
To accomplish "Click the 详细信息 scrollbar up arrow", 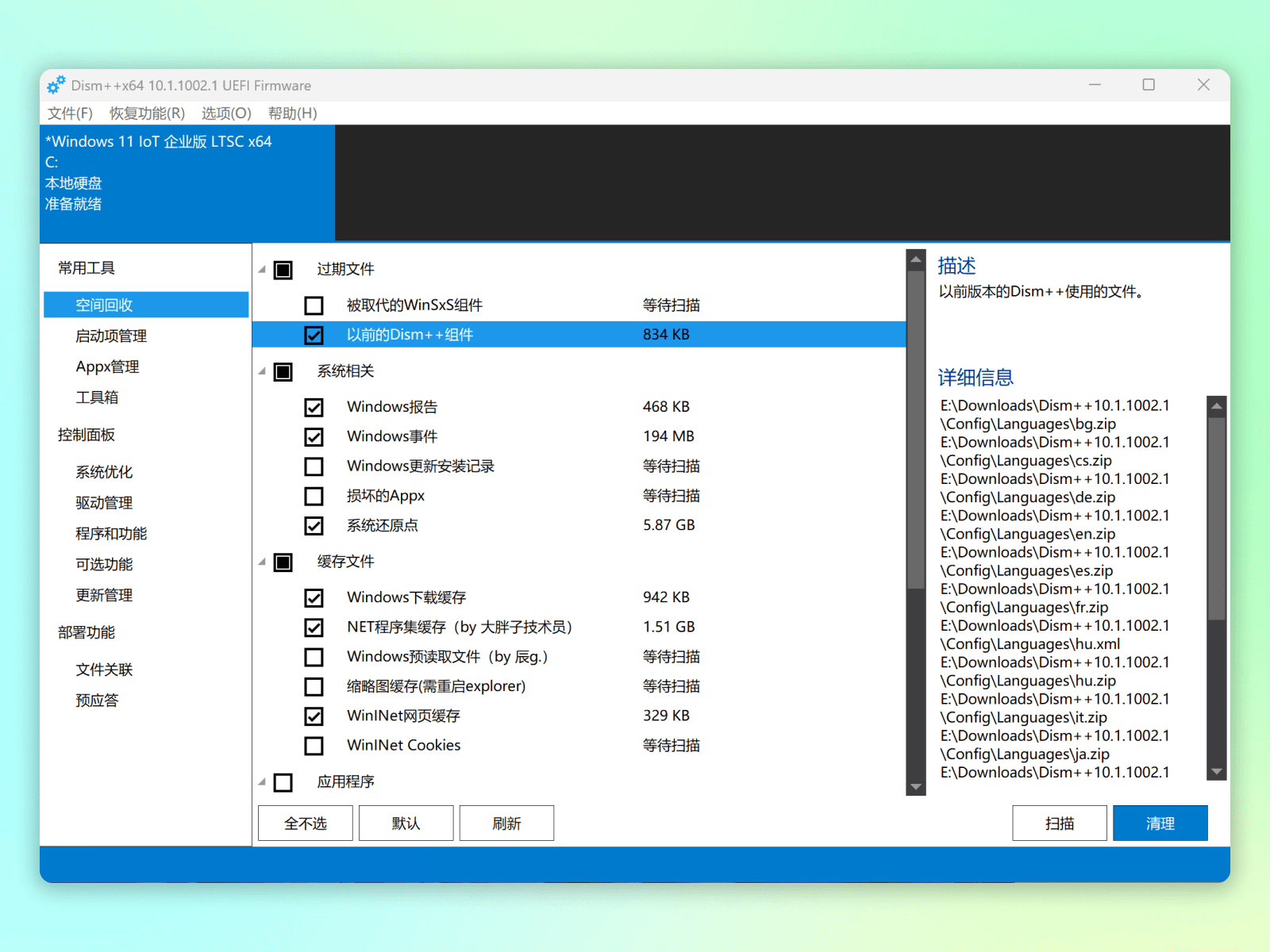I will 1217,405.
